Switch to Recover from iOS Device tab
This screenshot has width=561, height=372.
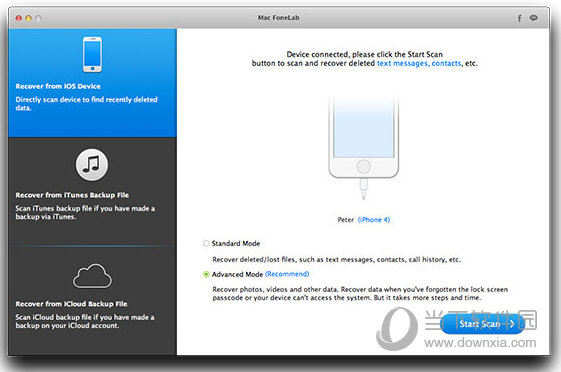[93, 83]
